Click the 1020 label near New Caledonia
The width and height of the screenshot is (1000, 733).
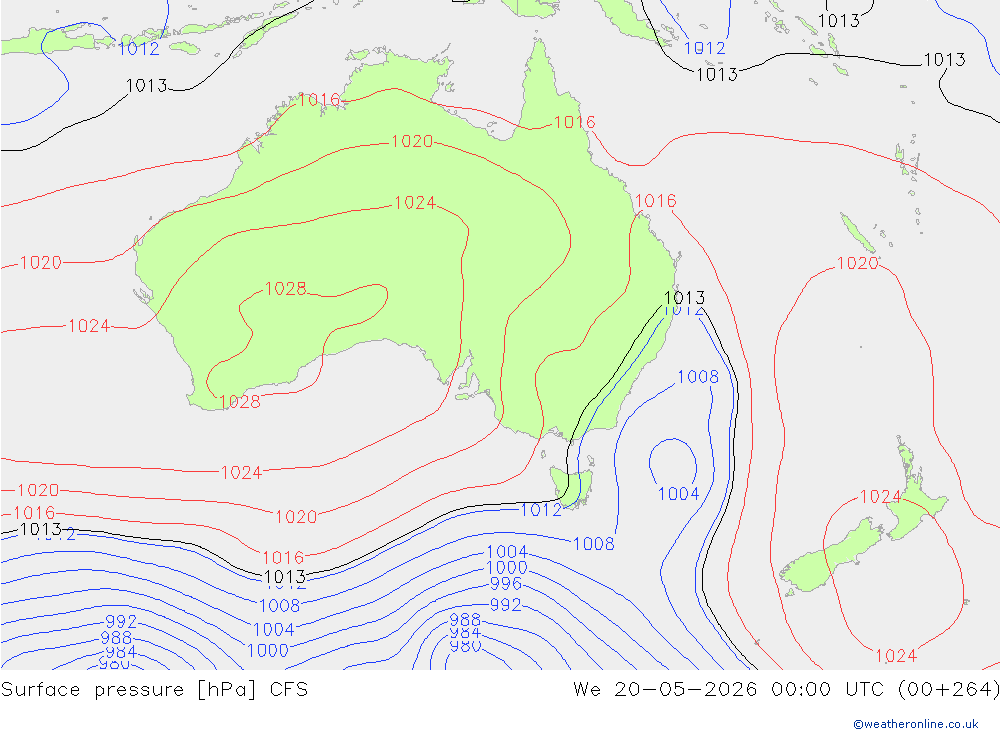coord(857,263)
